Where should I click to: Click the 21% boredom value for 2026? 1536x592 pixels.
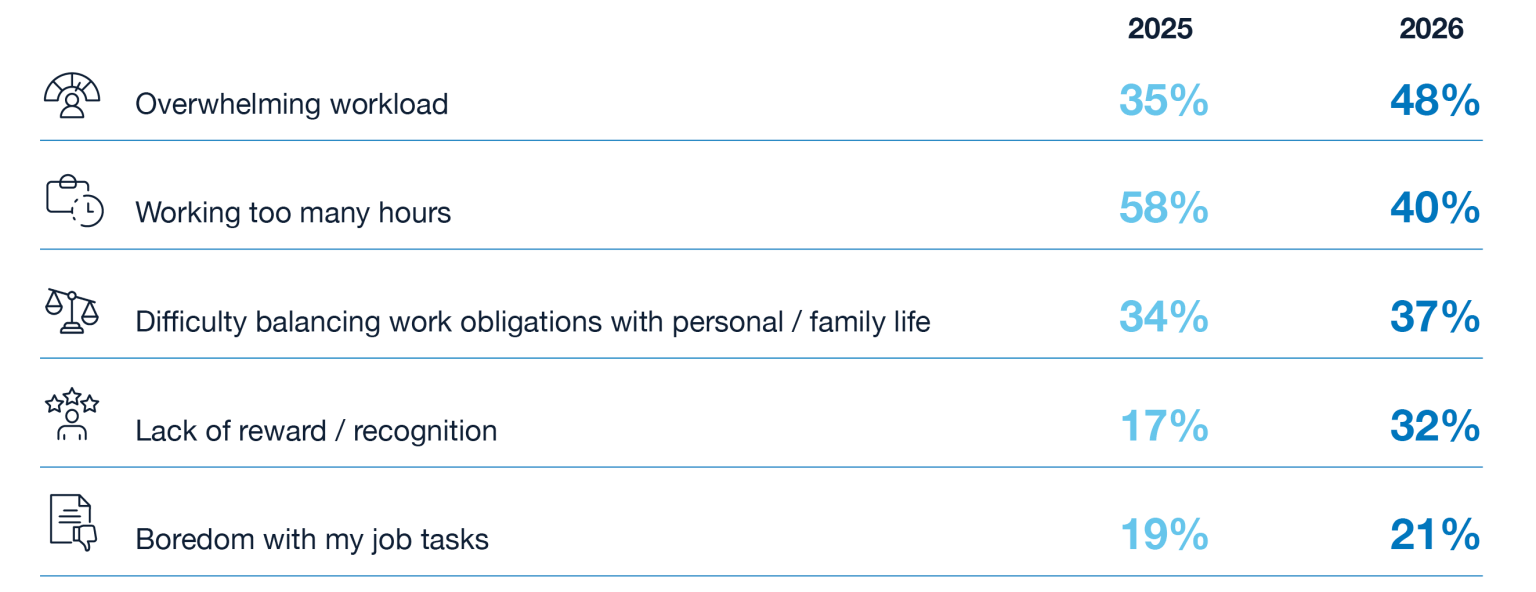pos(1434,536)
